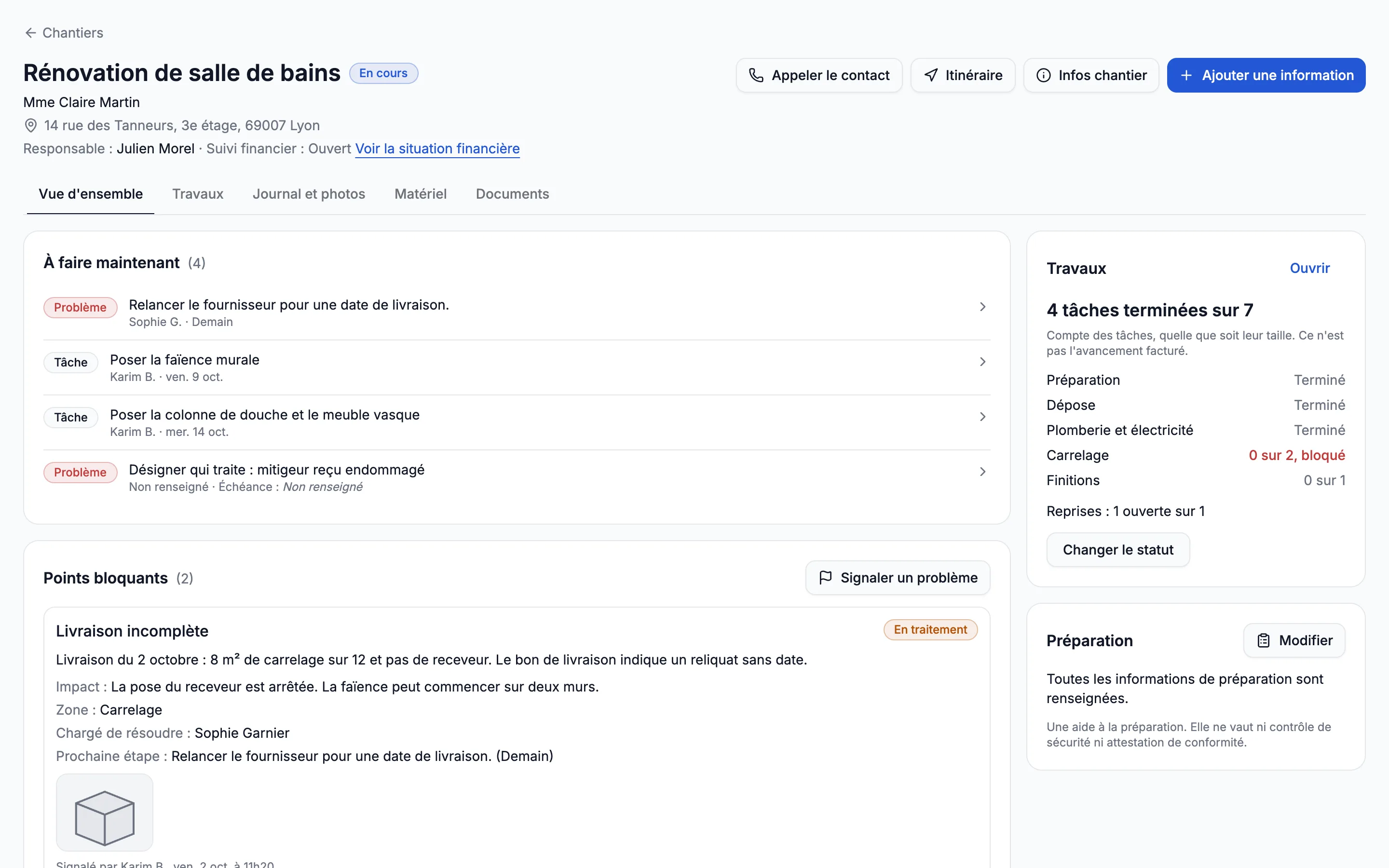Viewport: 1389px width, 868px height.
Task: Open the Journal et photos tab
Action: [x=309, y=194]
